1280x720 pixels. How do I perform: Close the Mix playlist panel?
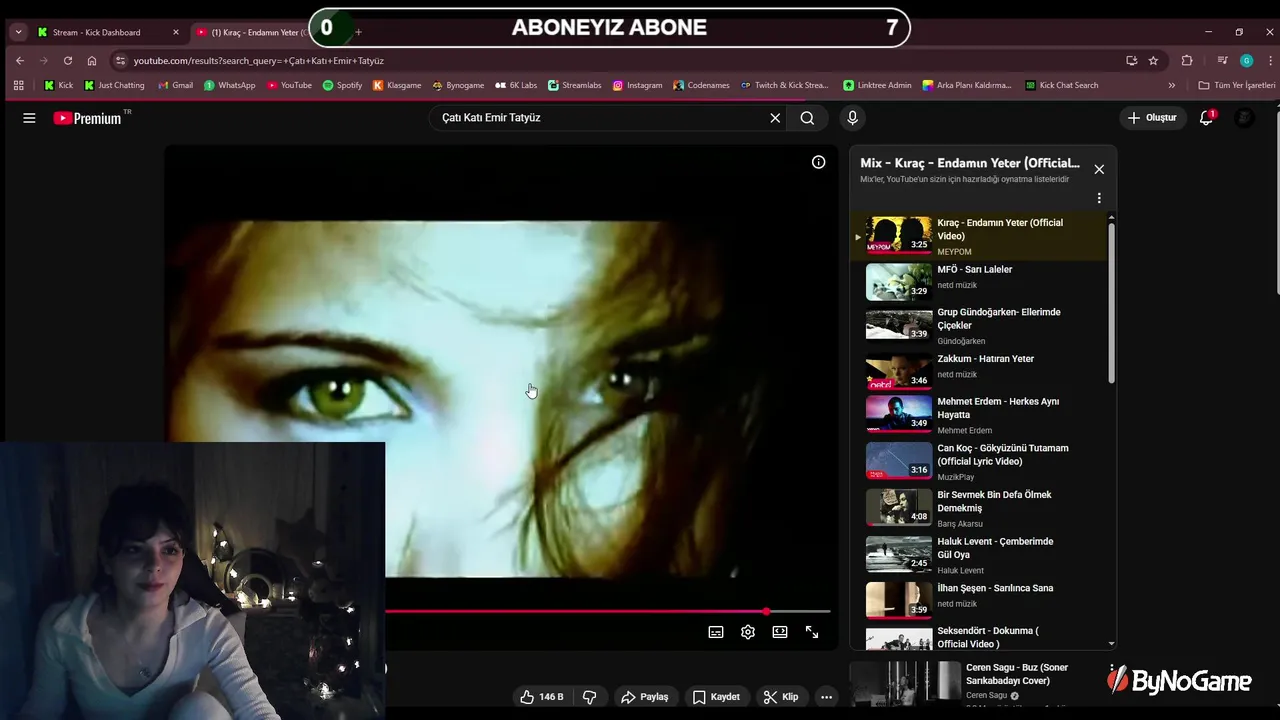coord(1099,169)
